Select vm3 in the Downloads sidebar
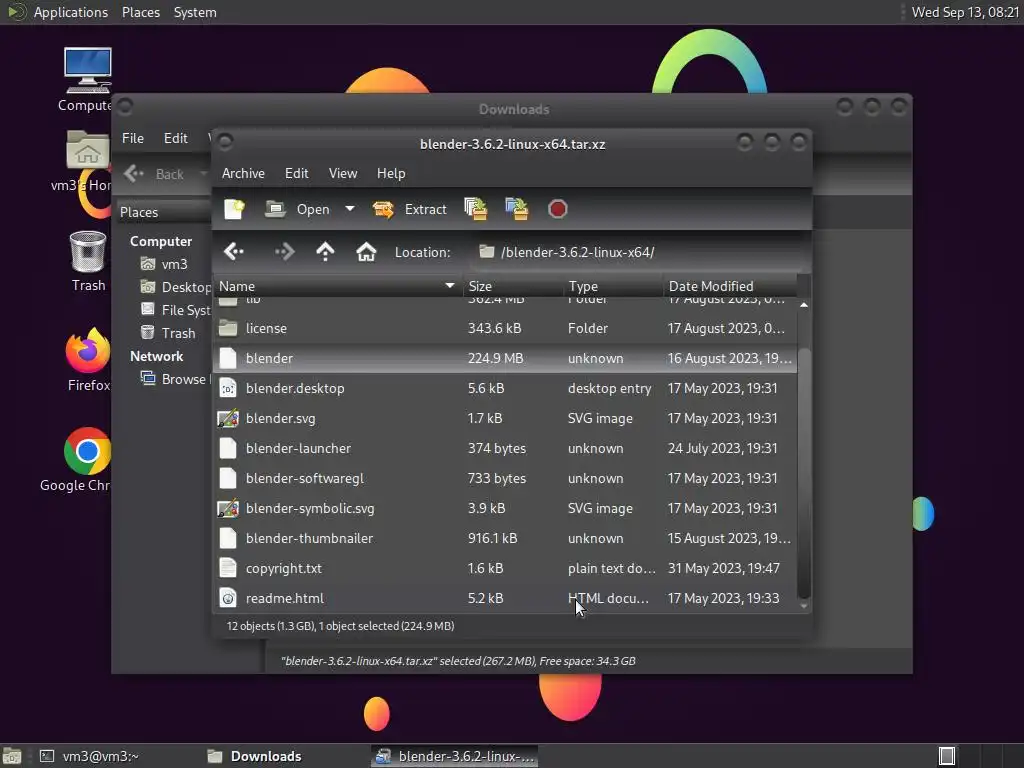This screenshot has width=1024, height=768. click(x=164, y=264)
